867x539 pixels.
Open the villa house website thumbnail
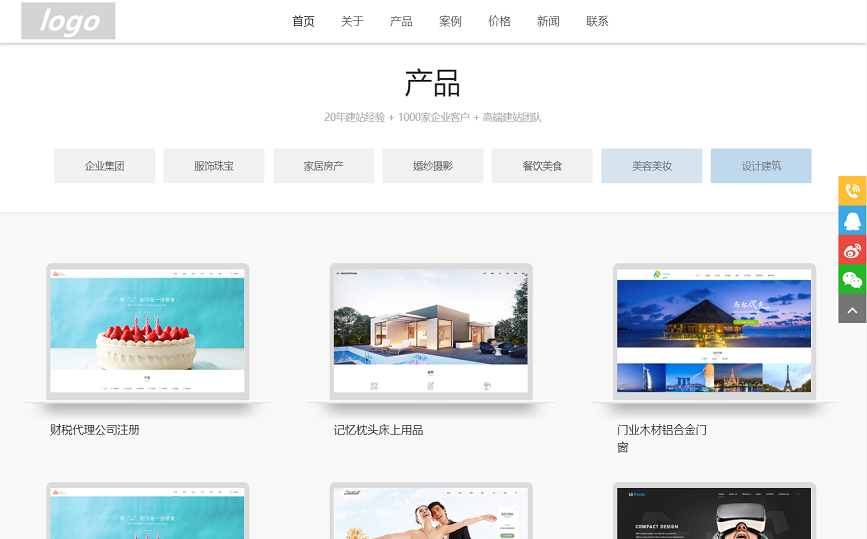(431, 332)
